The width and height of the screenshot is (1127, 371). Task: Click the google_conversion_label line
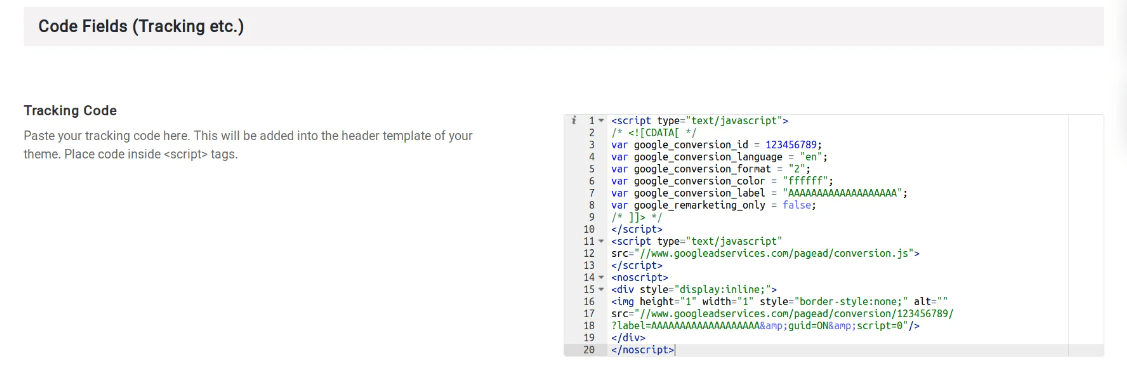click(760, 193)
